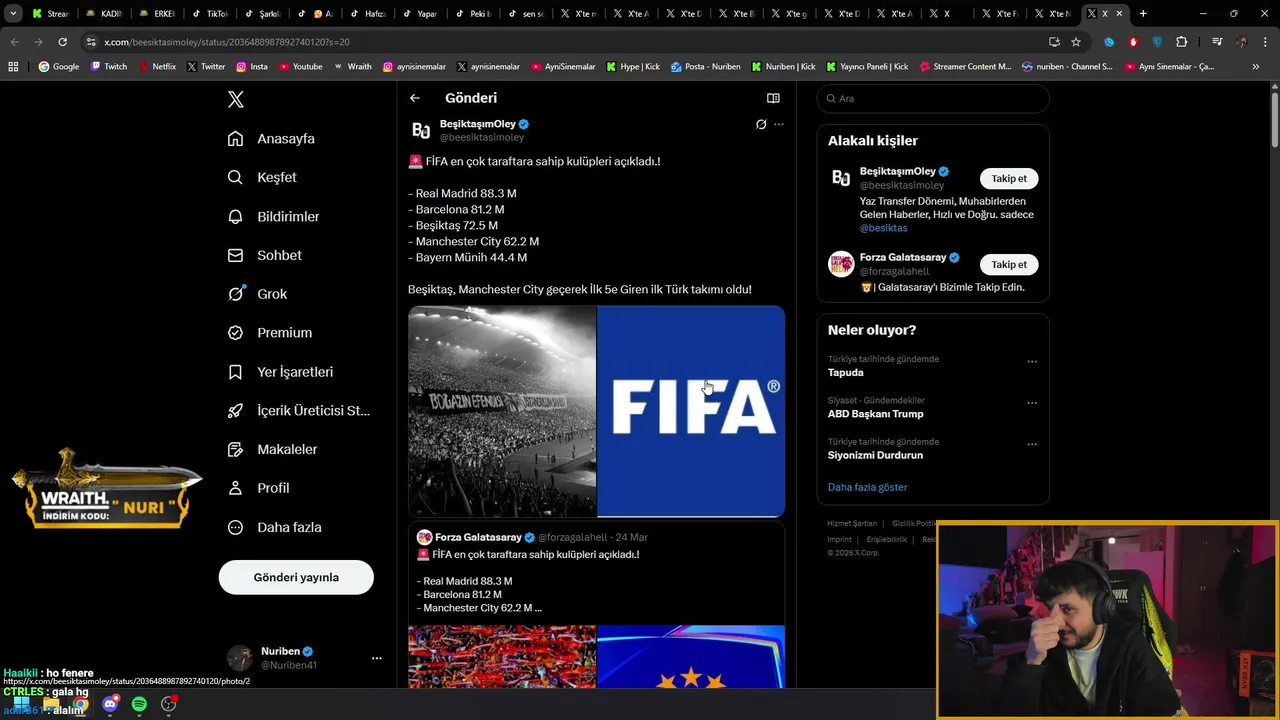The width and height of the screenshot is (1280, 720).
Task: Open Spotify from the taskbar
Action: pyautogui.click(x=139, y=704)
